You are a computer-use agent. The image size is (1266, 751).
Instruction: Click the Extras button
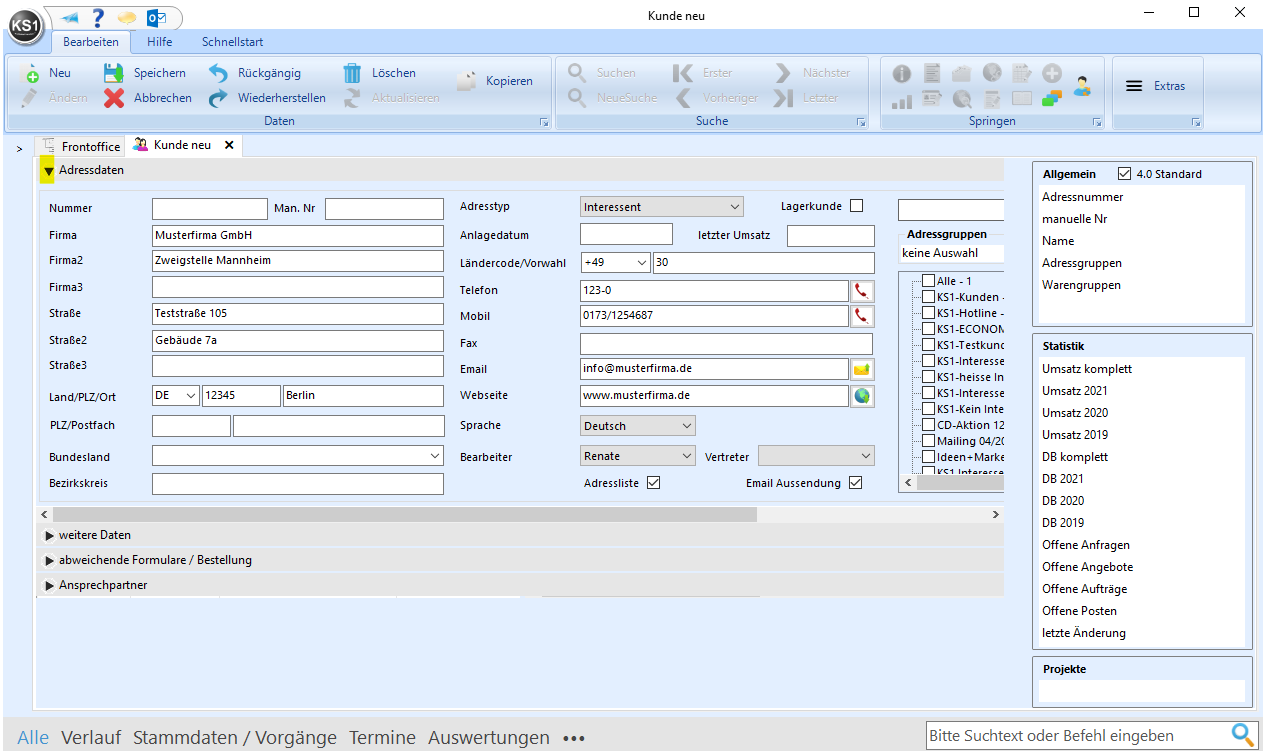tap(1156, 86)
